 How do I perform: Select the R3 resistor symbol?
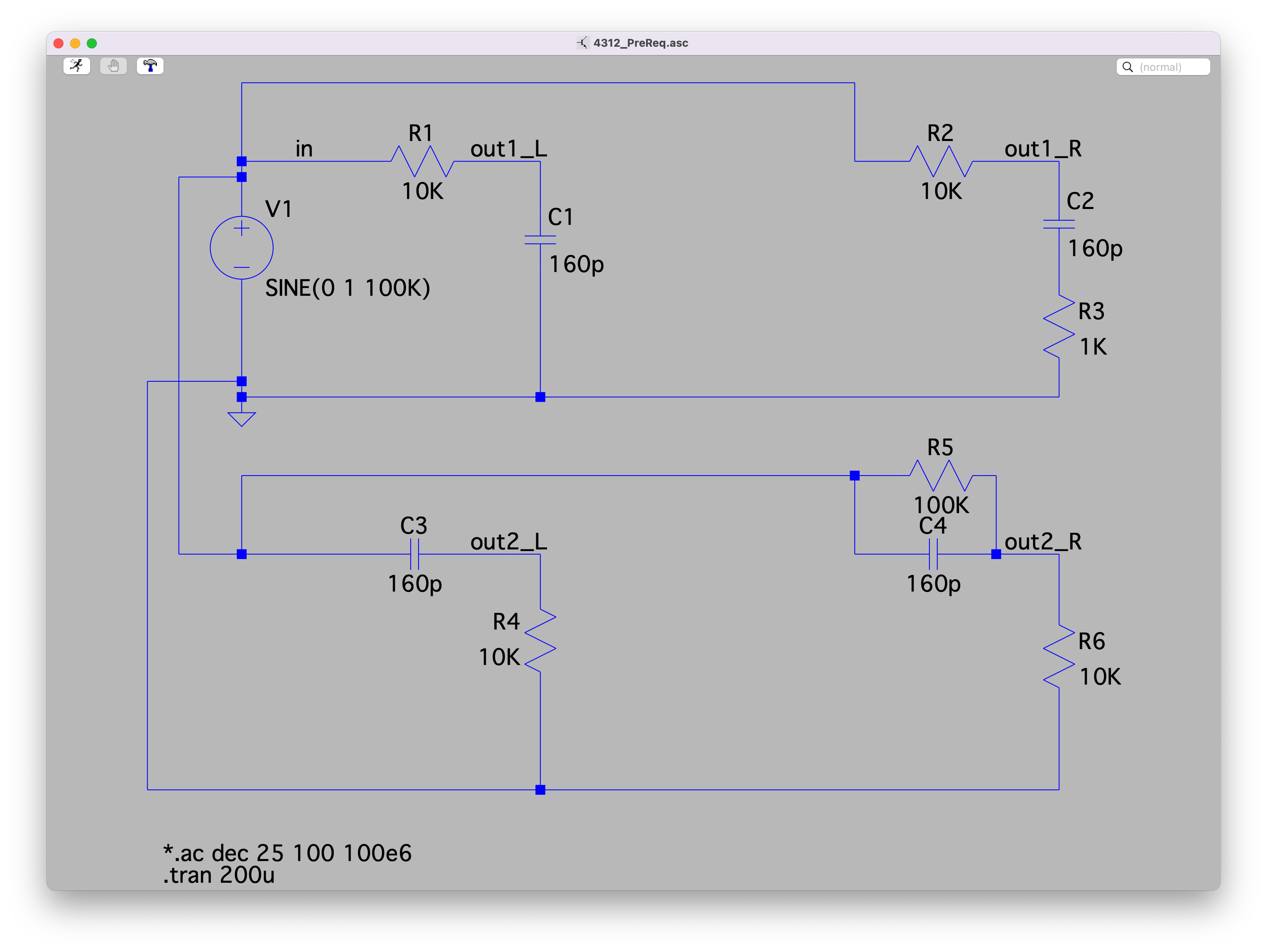(x=1059, y=327)
